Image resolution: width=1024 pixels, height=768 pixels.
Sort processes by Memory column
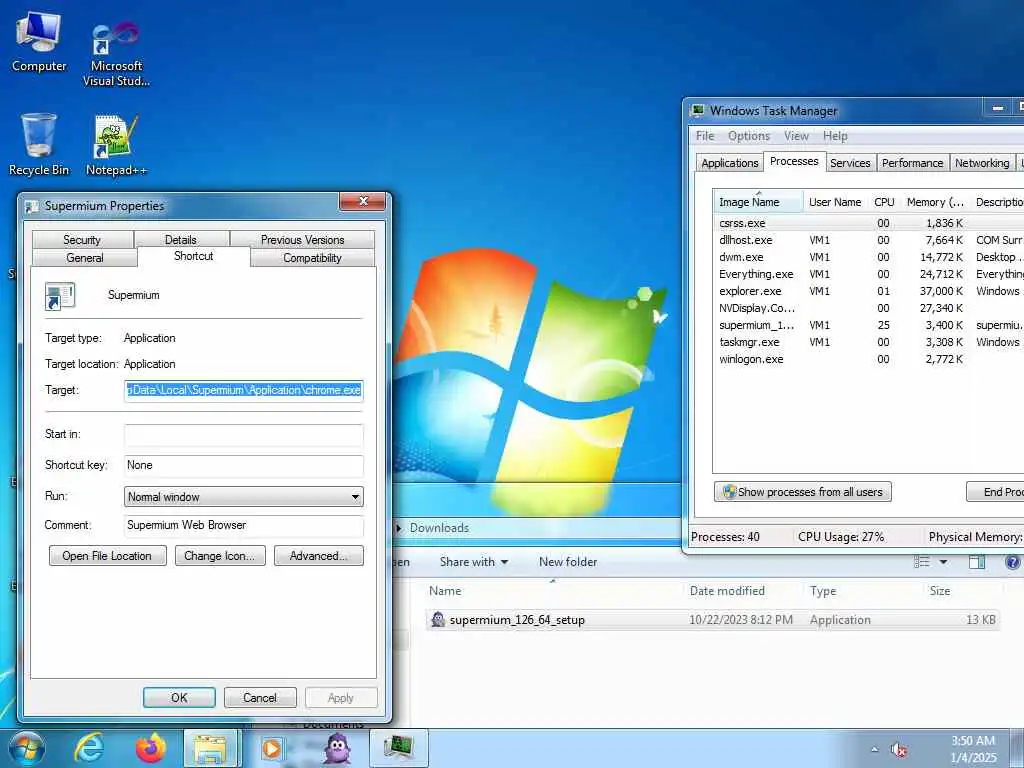coord(935,202)
